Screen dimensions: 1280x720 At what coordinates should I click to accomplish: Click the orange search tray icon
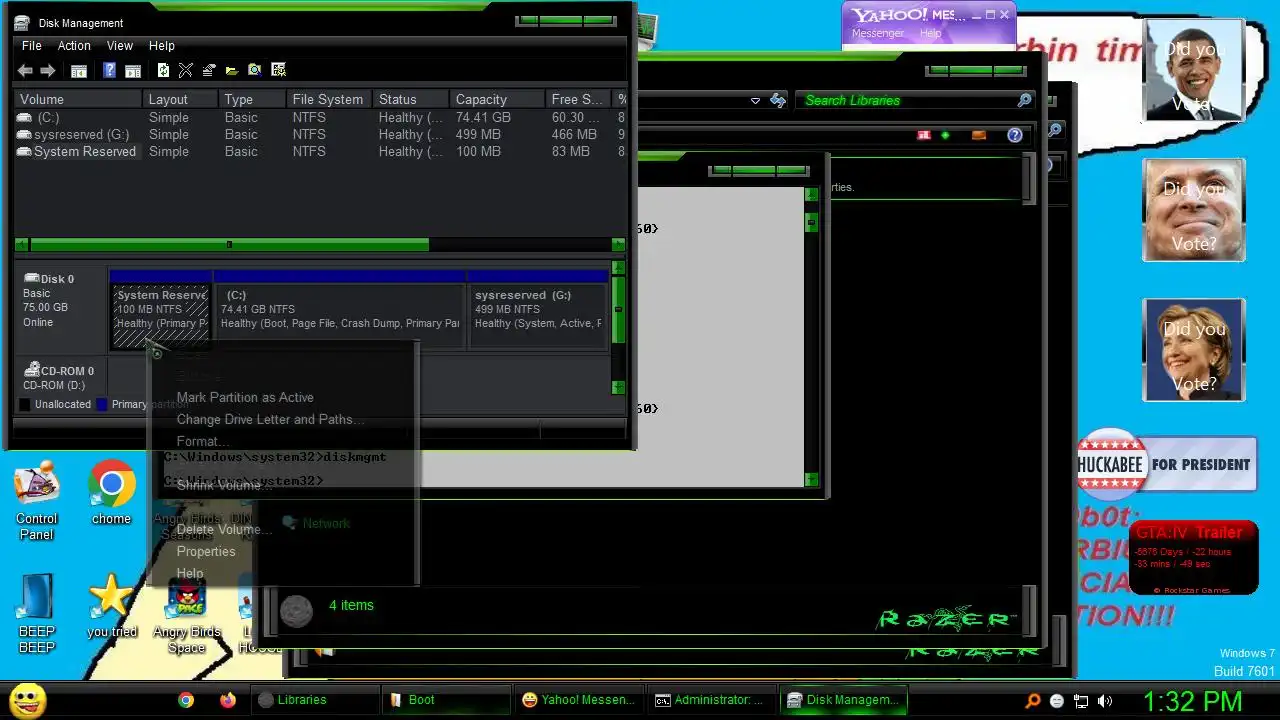pyautogui.click(x=1033, y=701)
